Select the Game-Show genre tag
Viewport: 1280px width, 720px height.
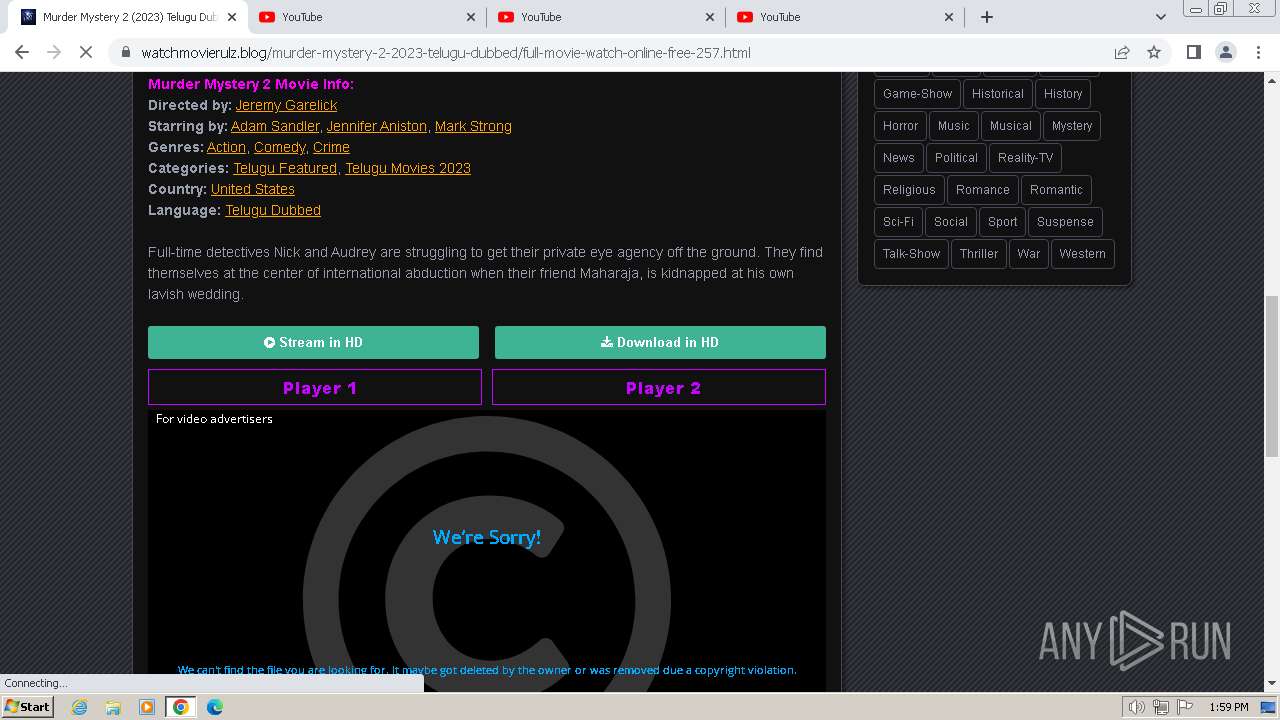coord(917,94)
